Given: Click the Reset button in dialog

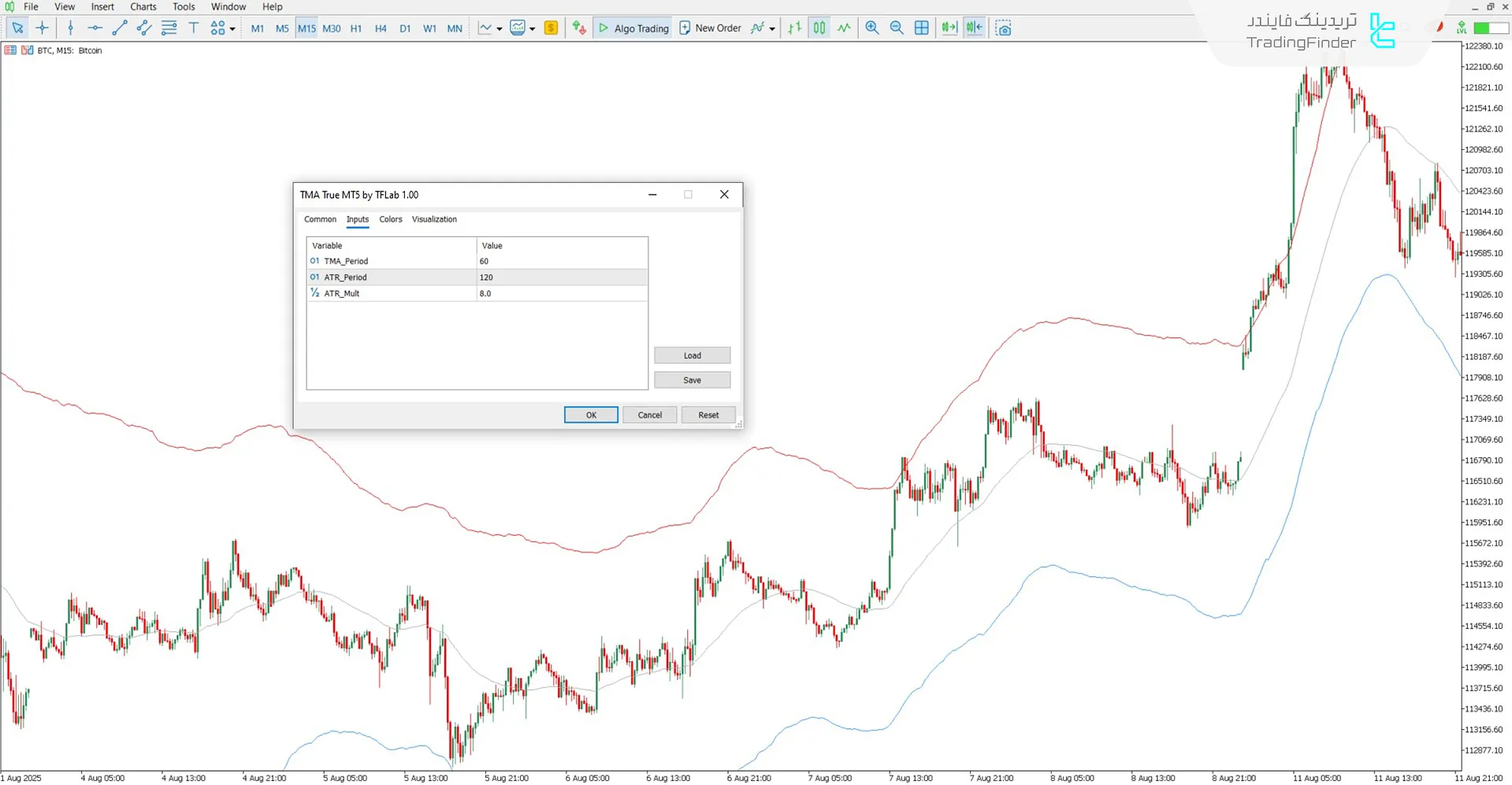Looking at the screenshot, I should (708, 415).
